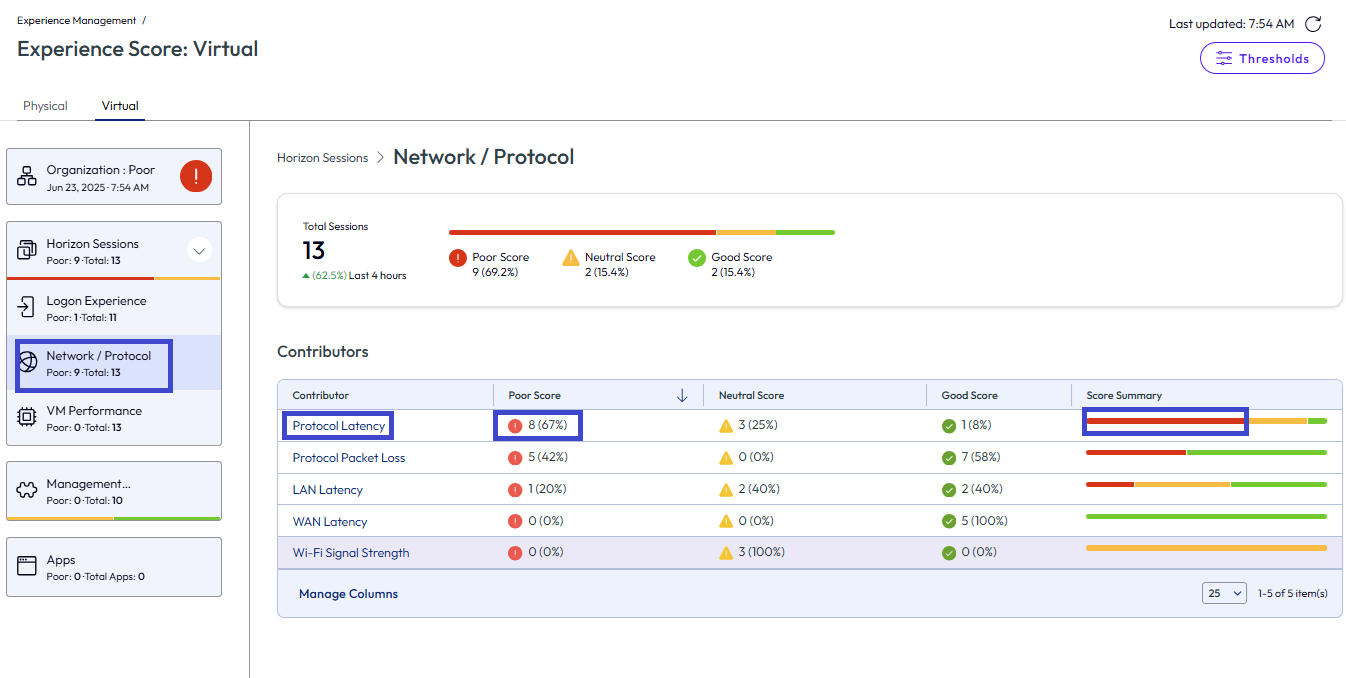The width and height of the screenshot is (1346, 678).
Task: Click green check icon in Protocol Latency row
Action: click(x=949, y=426)
